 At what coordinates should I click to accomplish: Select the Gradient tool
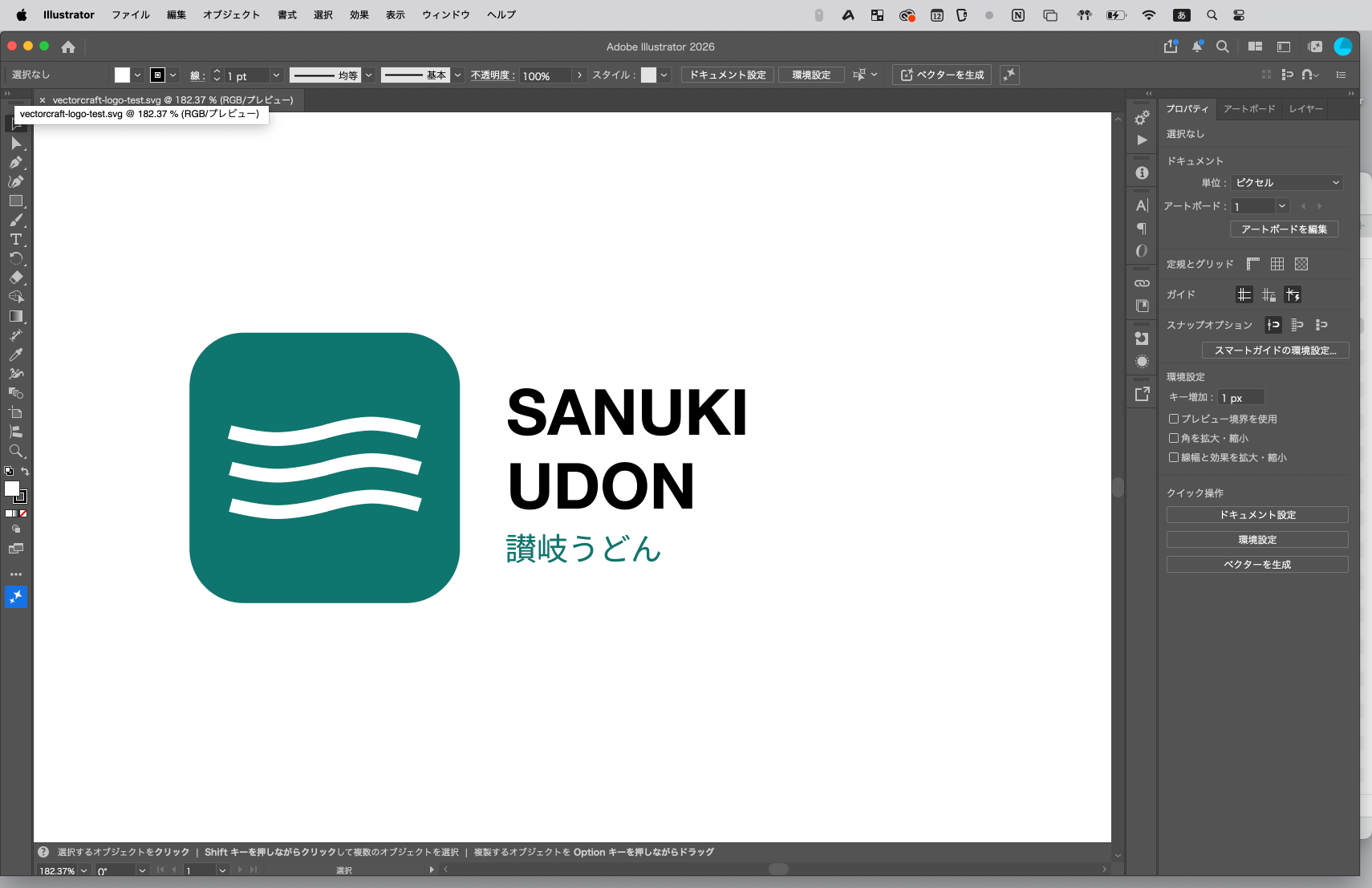coord(16,316)
